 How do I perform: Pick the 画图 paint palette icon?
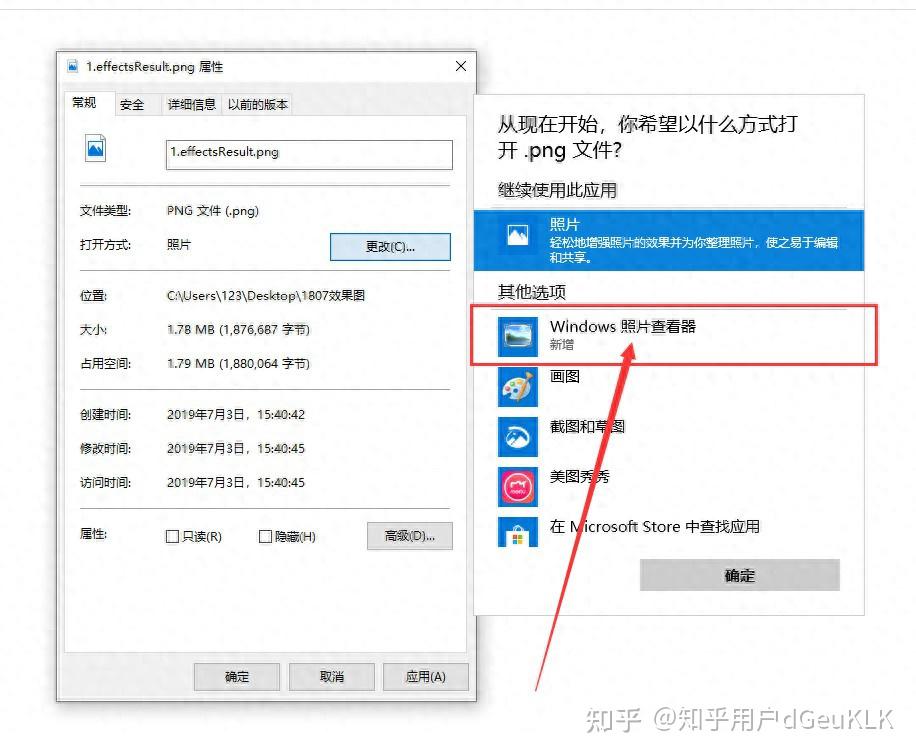coord(518,387)
